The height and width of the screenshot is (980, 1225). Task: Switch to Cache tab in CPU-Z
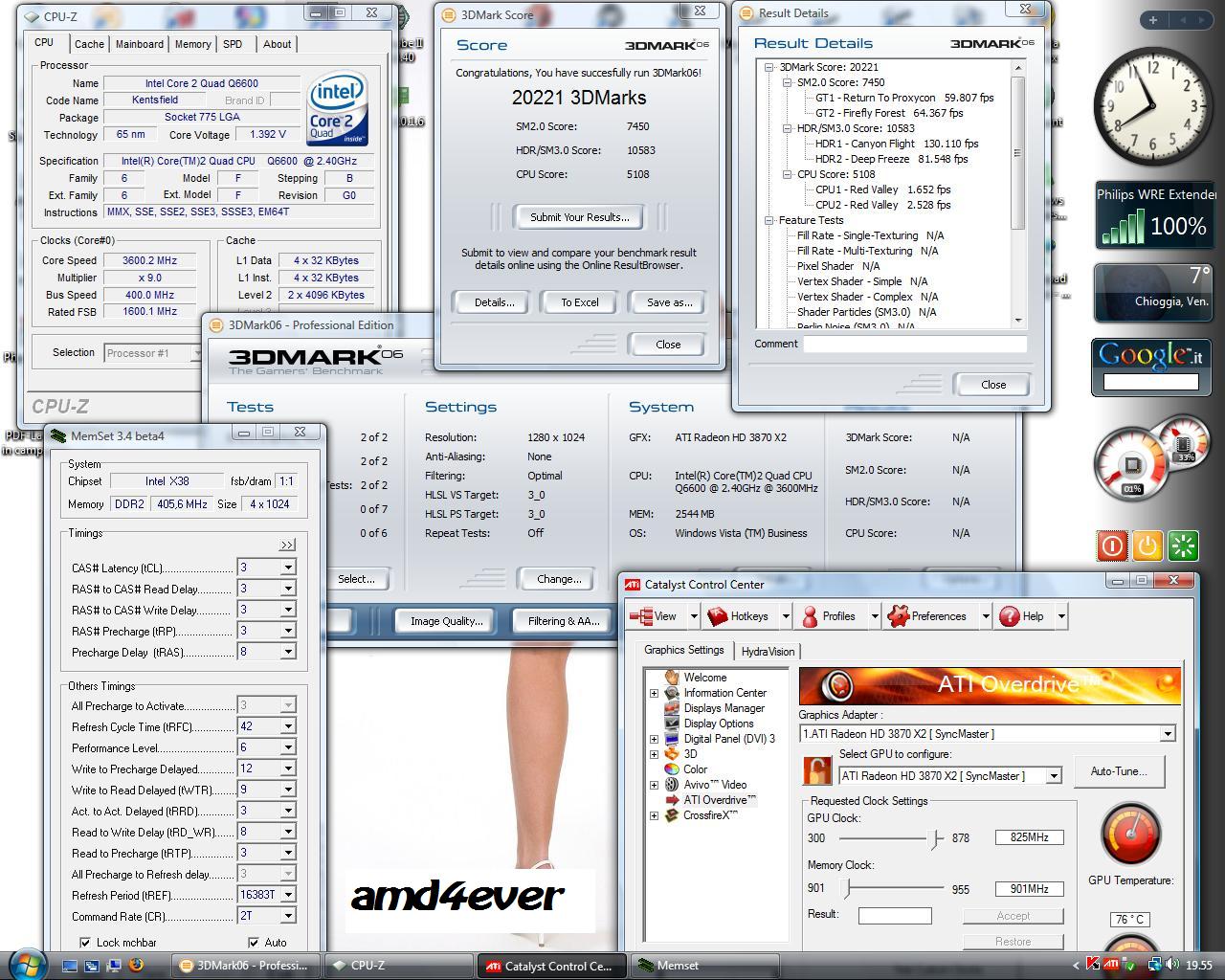[x=89, y=44]
